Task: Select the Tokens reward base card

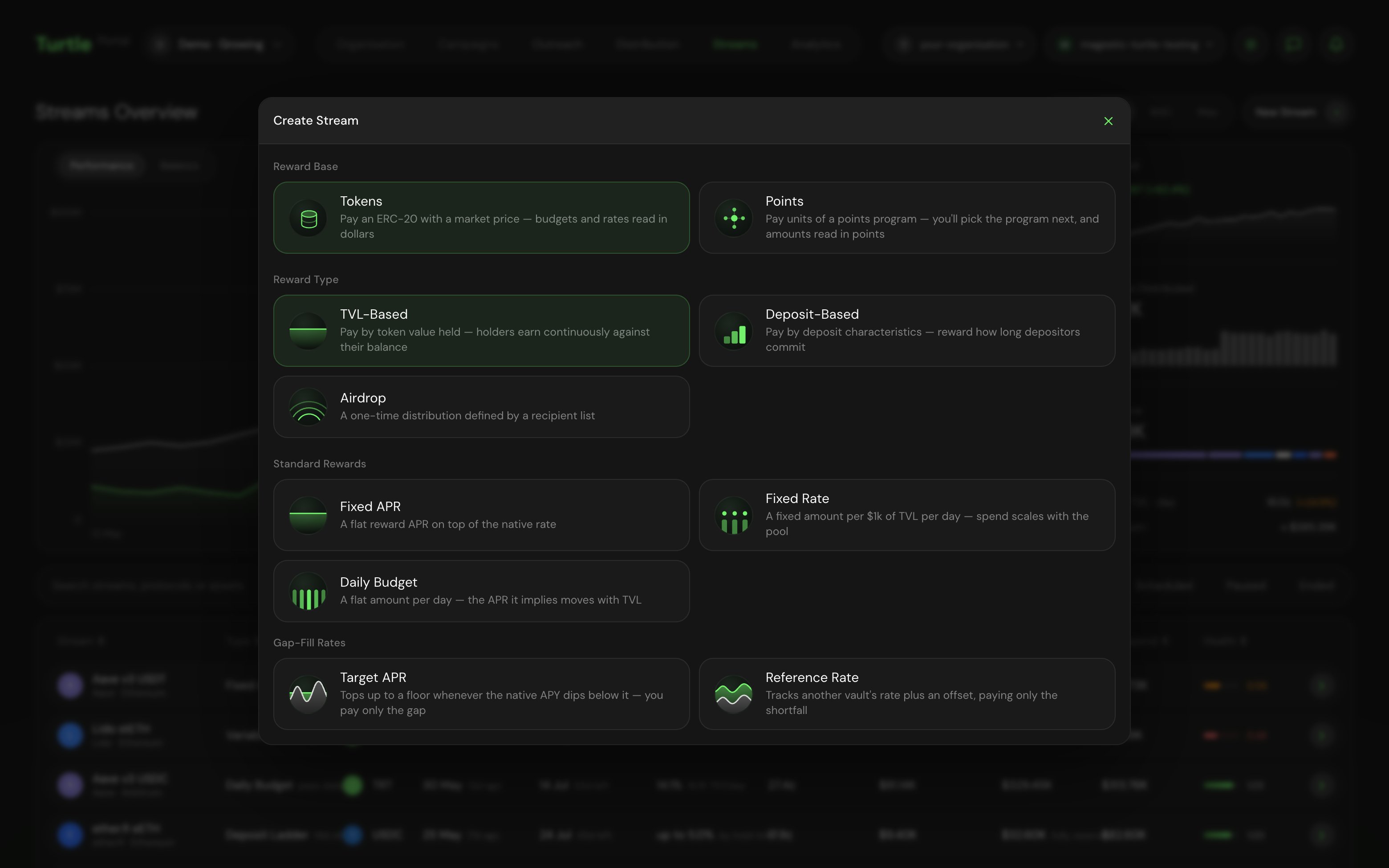Action: [481, 218]
